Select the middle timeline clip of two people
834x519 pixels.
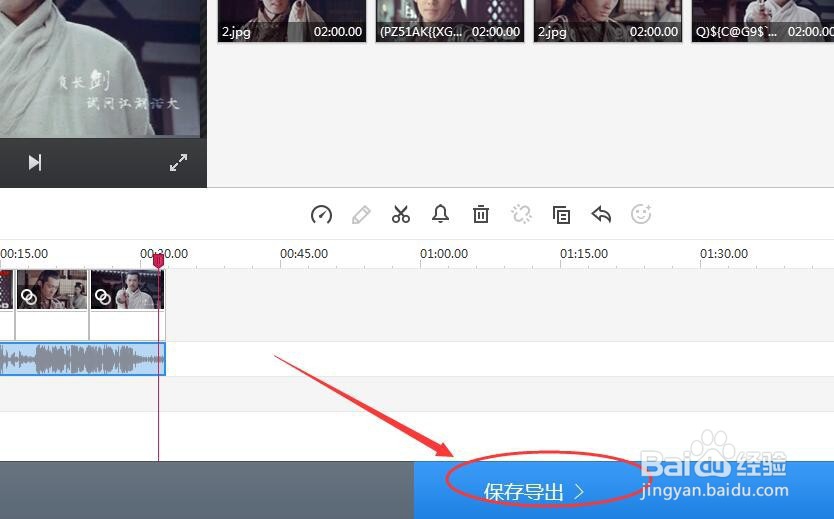tap(52, 289)
